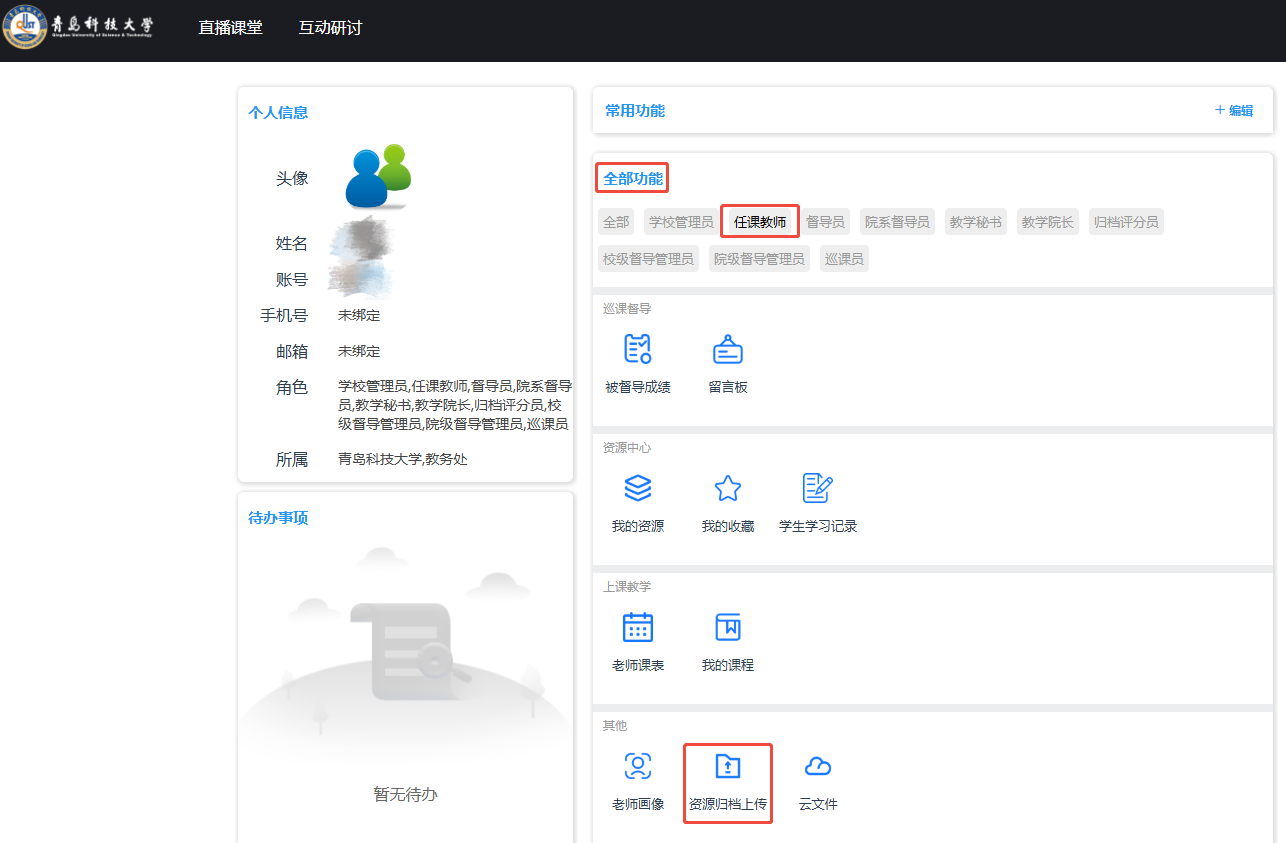Filter functions by 学校管理员 role
Image resolution: width=1286 pixels, height=843 pixels.
[680, 222]
